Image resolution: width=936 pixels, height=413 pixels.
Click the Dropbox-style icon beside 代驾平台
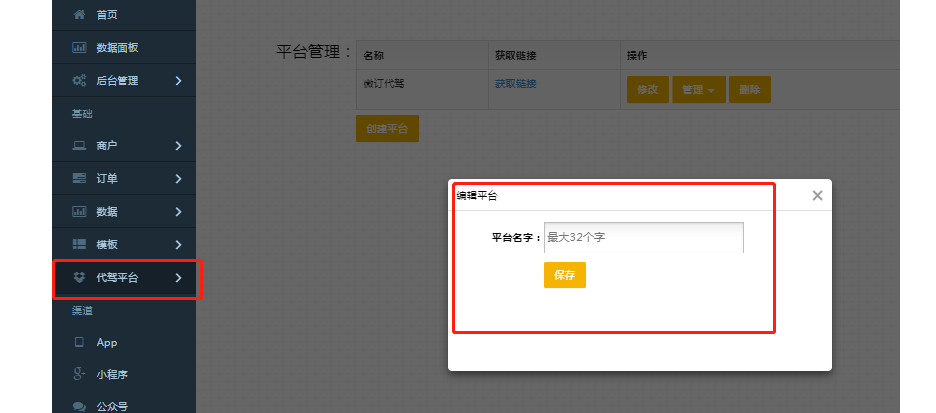pyautogui.click(x=79, y=278)
